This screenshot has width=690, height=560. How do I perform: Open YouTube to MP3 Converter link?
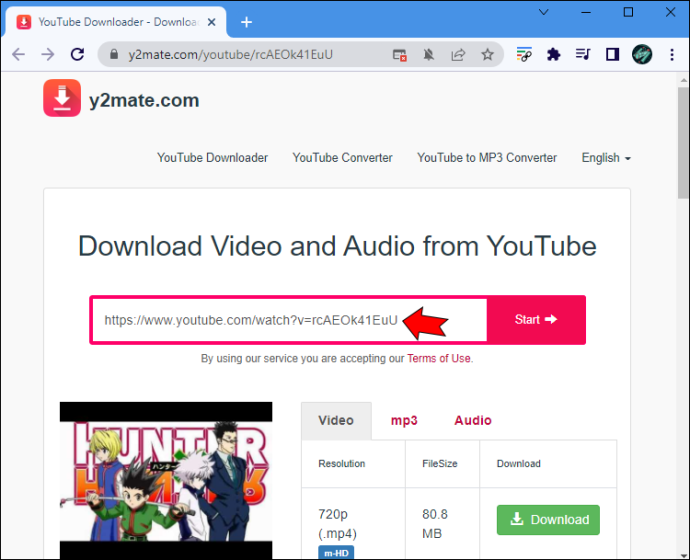(x=487, y=157)
